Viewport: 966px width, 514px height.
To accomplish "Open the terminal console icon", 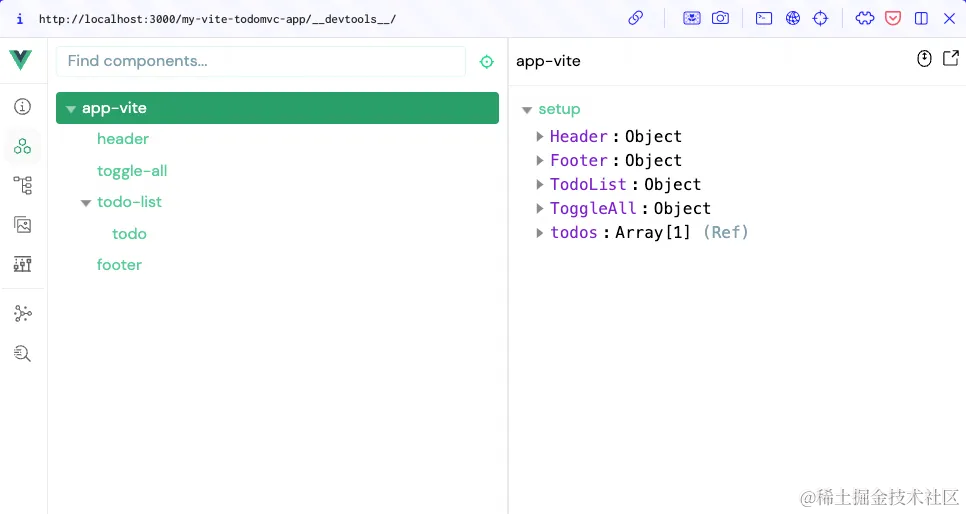I will point(764,18).
